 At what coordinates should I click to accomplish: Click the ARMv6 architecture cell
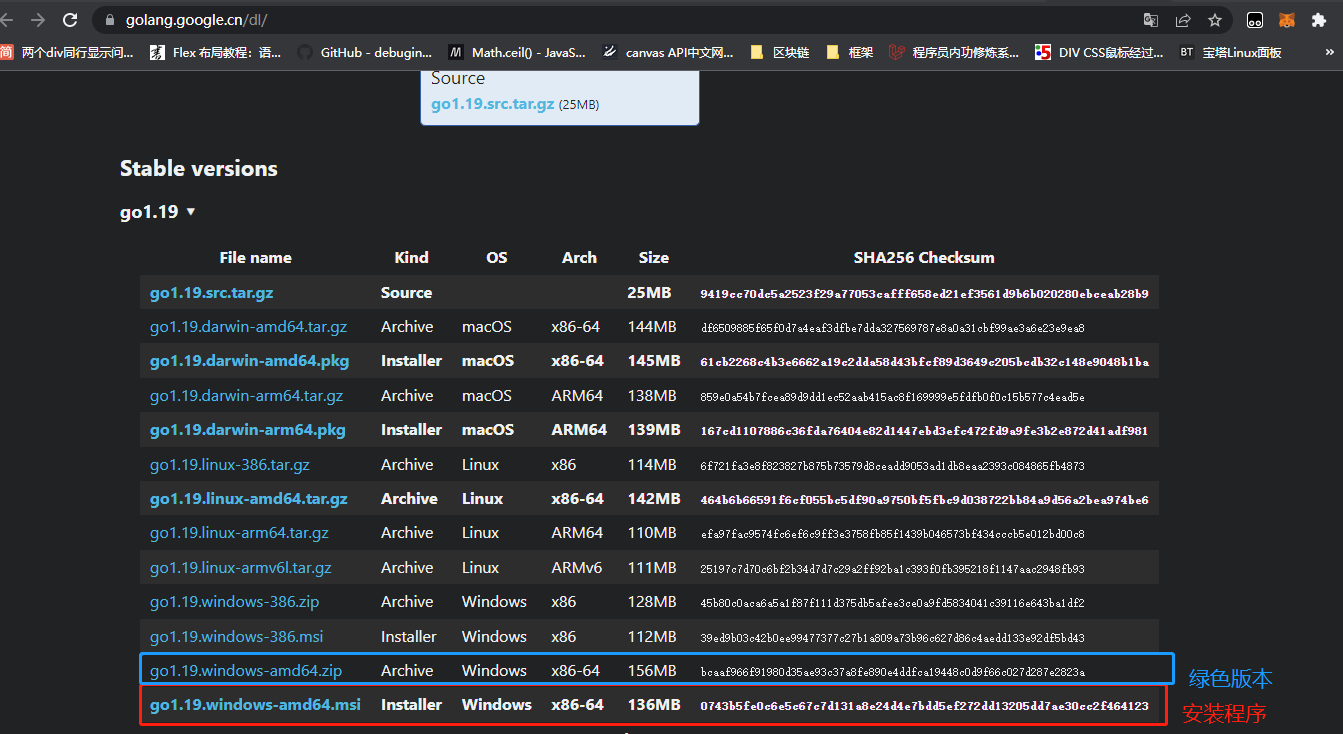pyautogui.click(x=577, y=568)
